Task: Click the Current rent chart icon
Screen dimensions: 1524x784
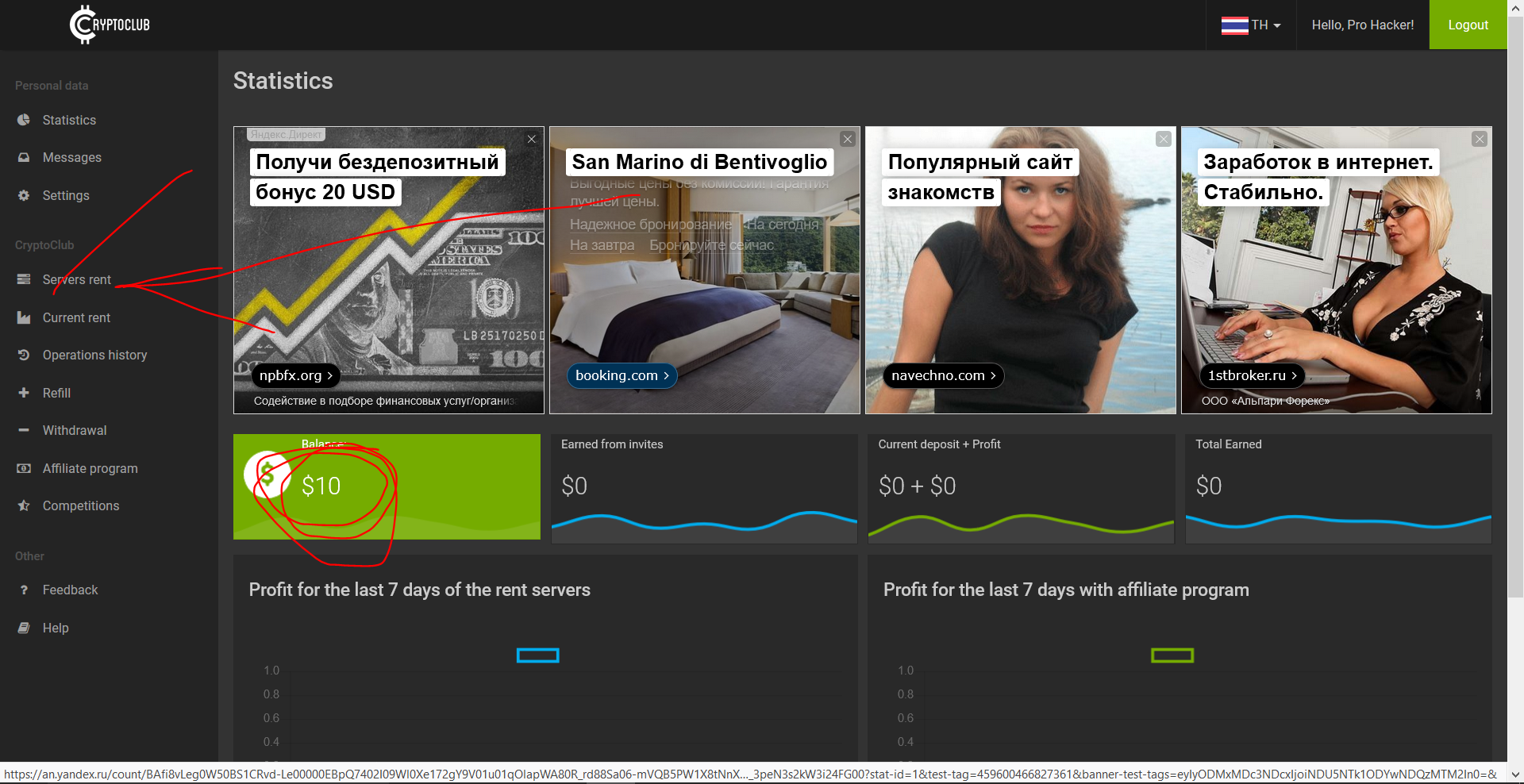Action: coord(24,318)
